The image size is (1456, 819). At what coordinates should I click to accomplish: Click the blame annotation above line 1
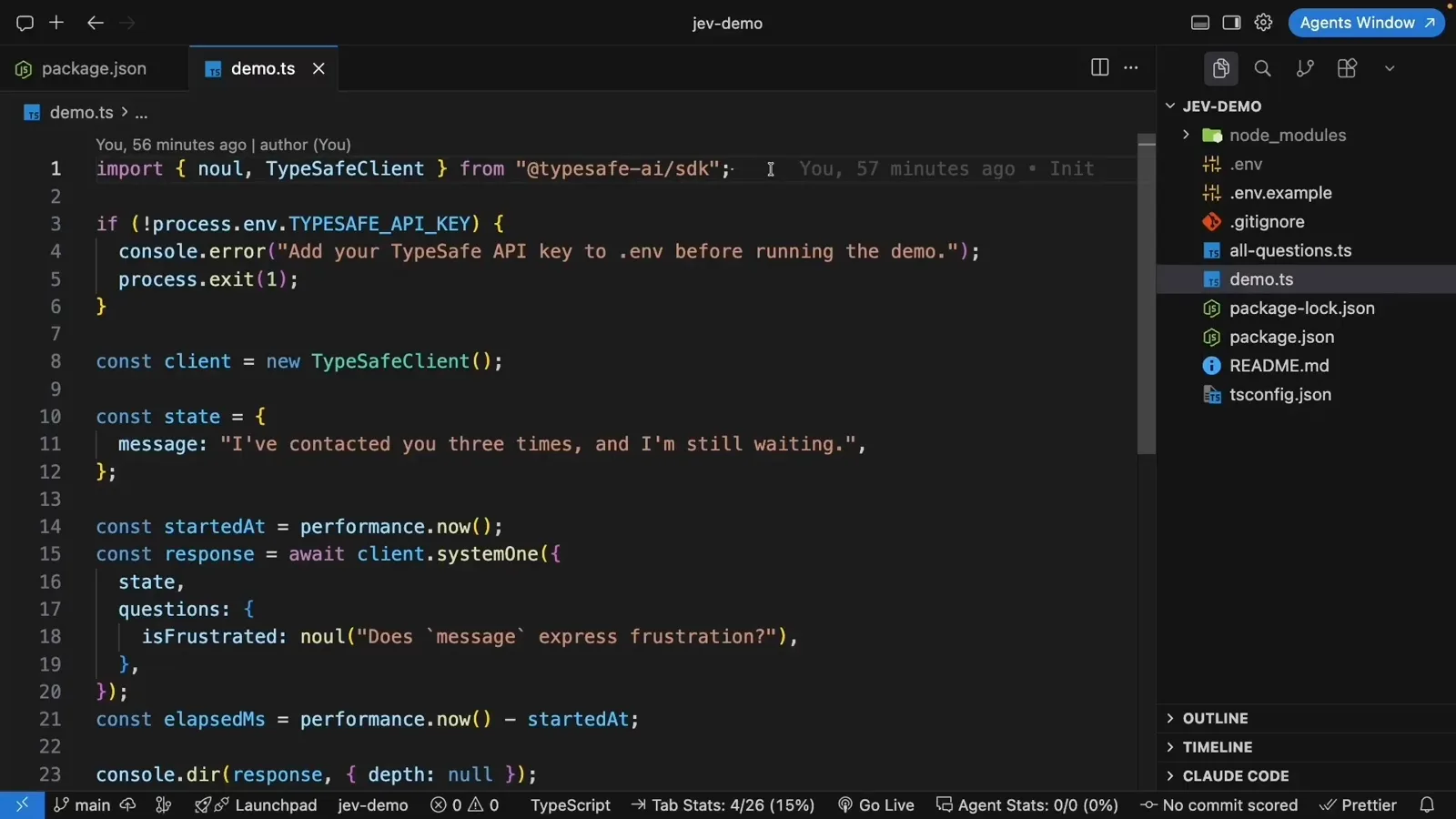223,145
